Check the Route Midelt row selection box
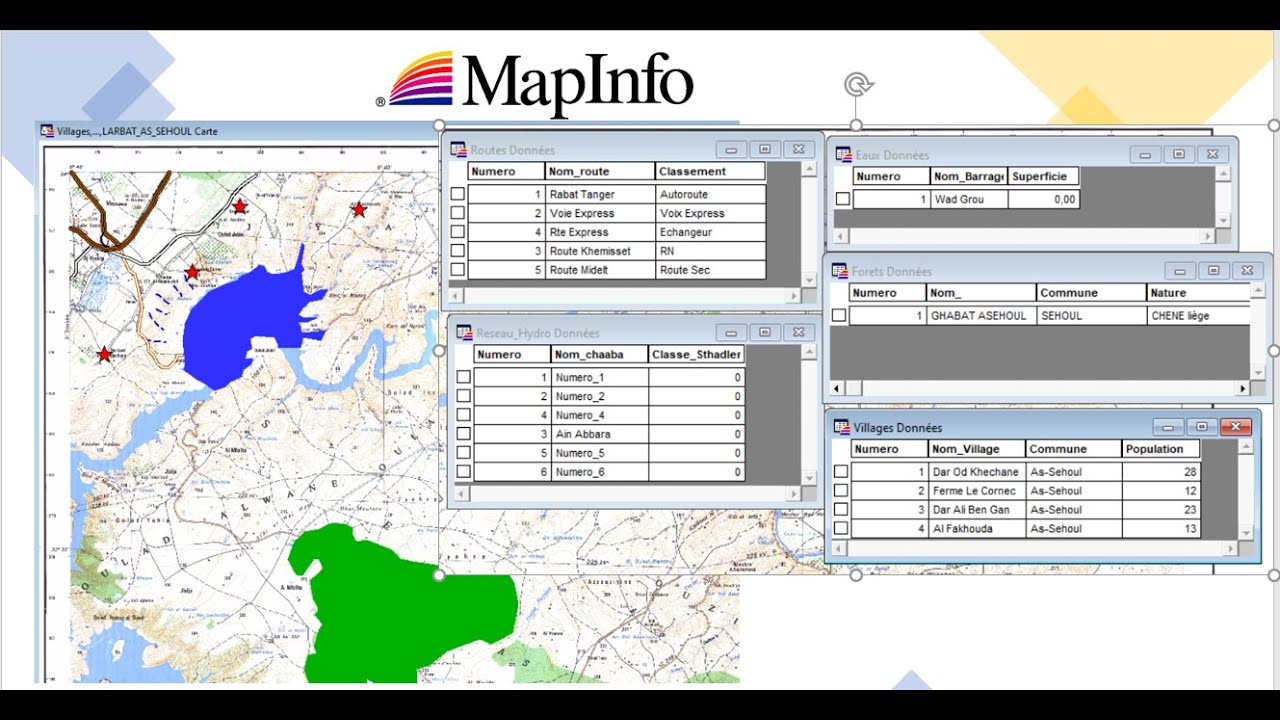This screenshot has width=1280, height=720. pyautogui.click(x=458, y=270)
